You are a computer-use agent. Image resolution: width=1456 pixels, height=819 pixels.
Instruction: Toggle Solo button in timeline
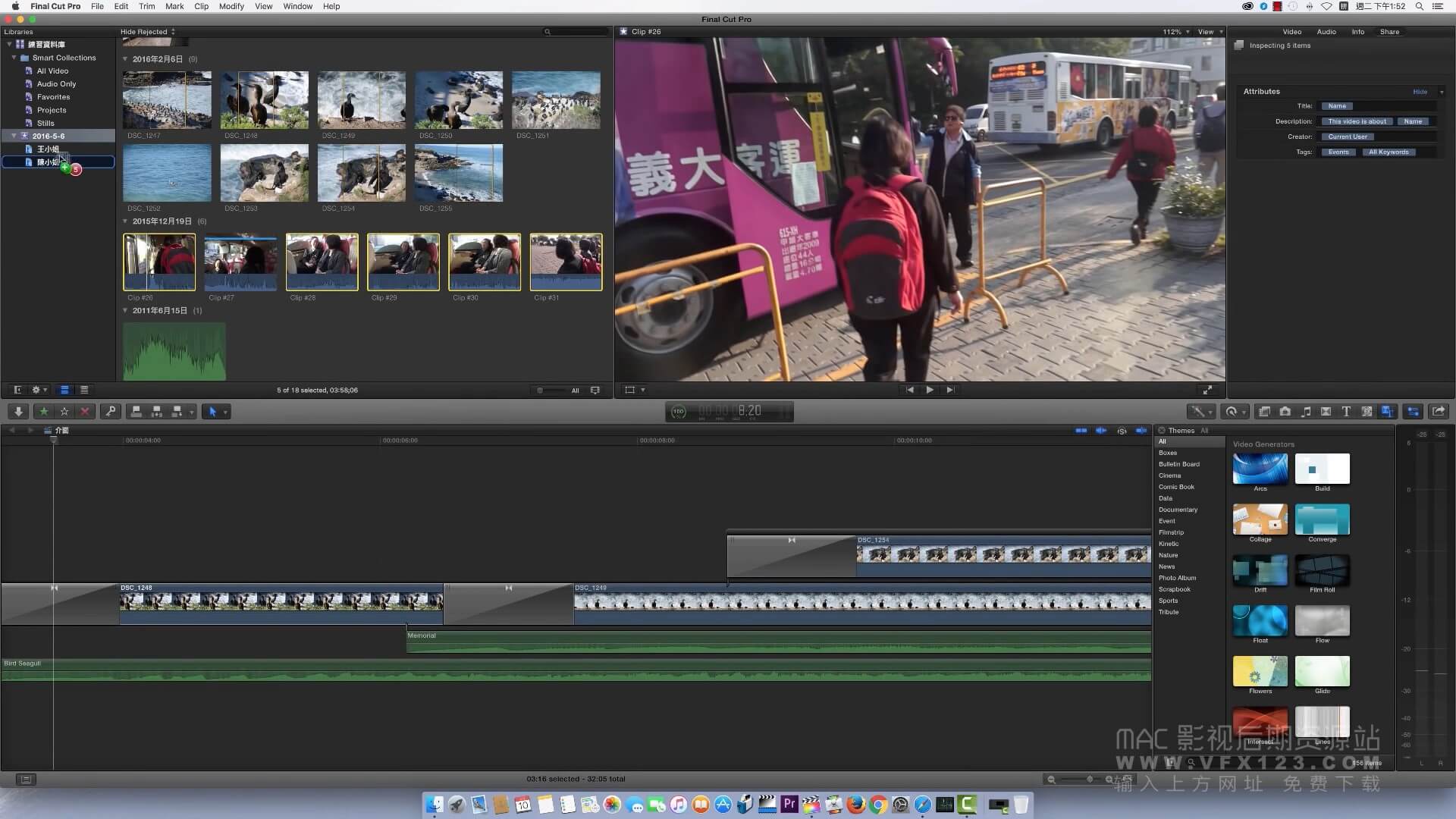pos(1122,431)
